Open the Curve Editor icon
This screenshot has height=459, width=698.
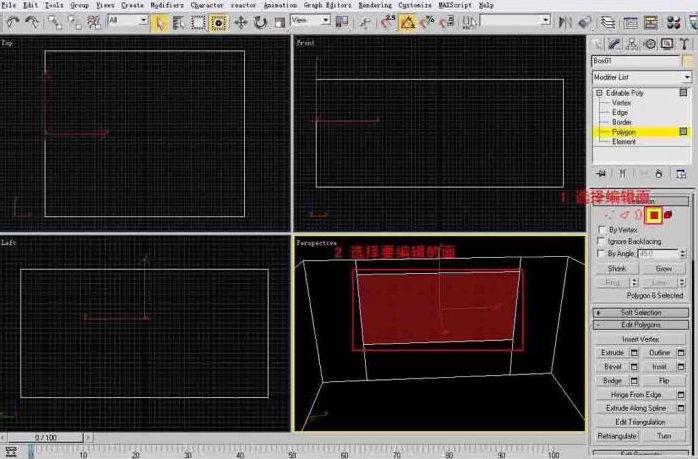pyautogui.click(x=630, y=22)
